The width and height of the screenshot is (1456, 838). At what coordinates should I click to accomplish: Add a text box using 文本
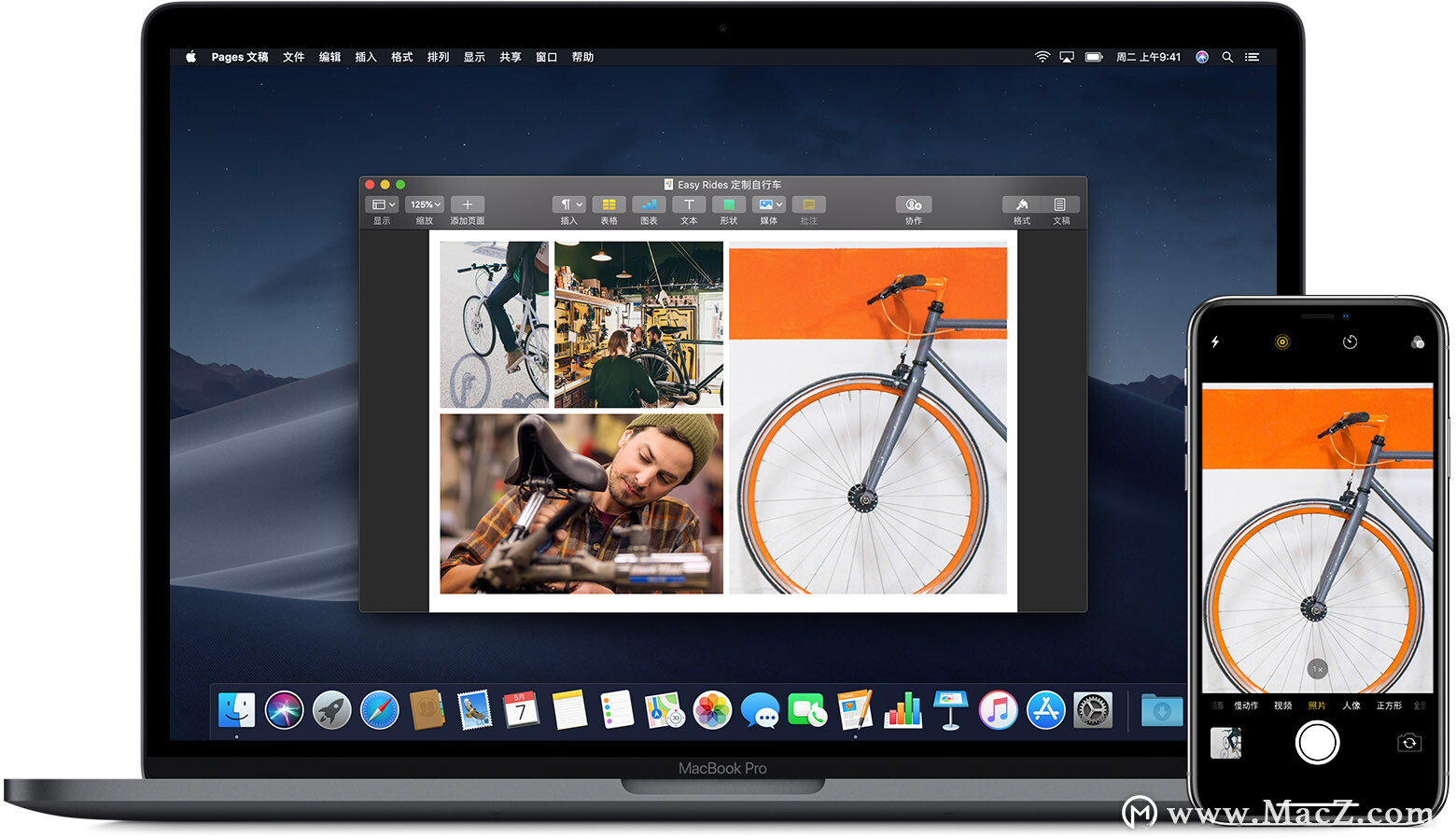(689, 204)
